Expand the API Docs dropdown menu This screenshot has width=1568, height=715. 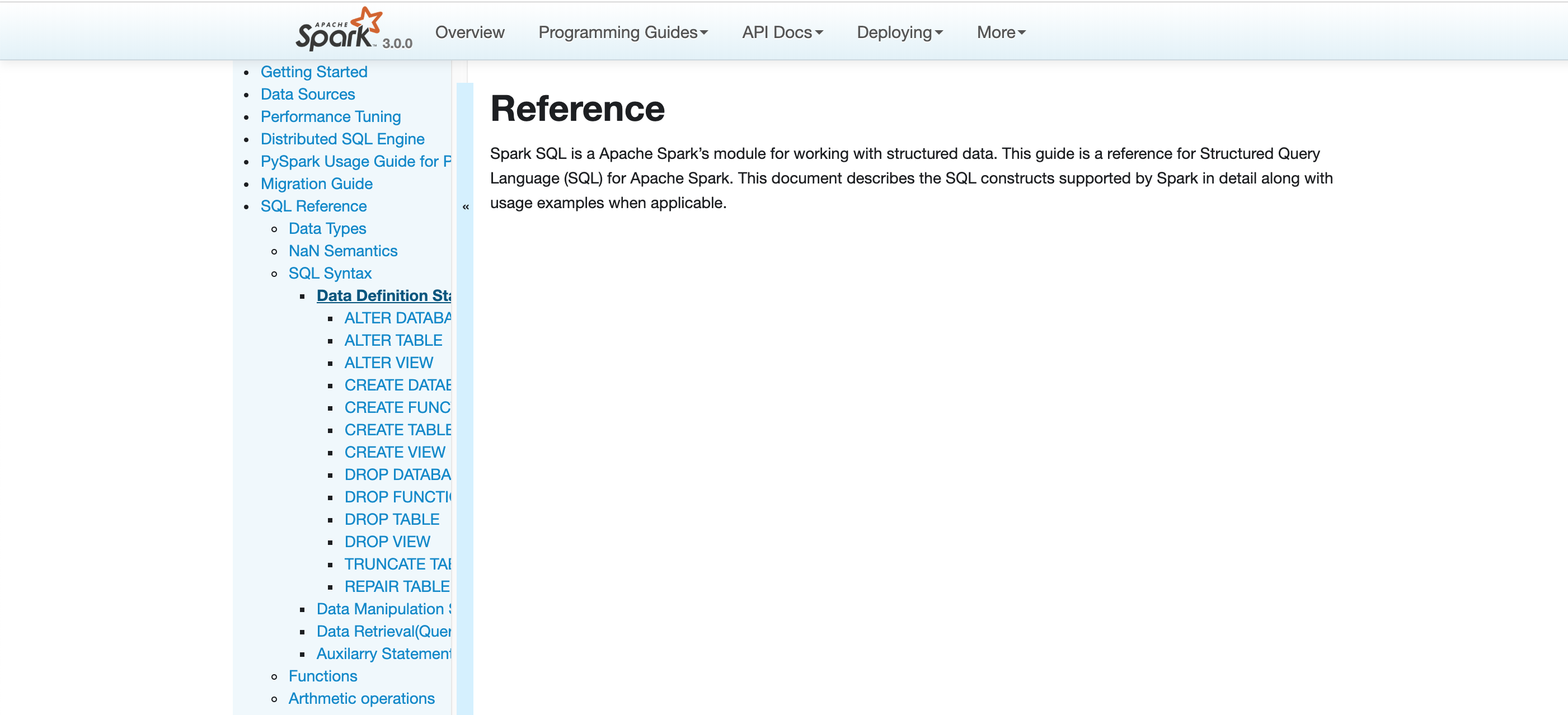(782, 32)
